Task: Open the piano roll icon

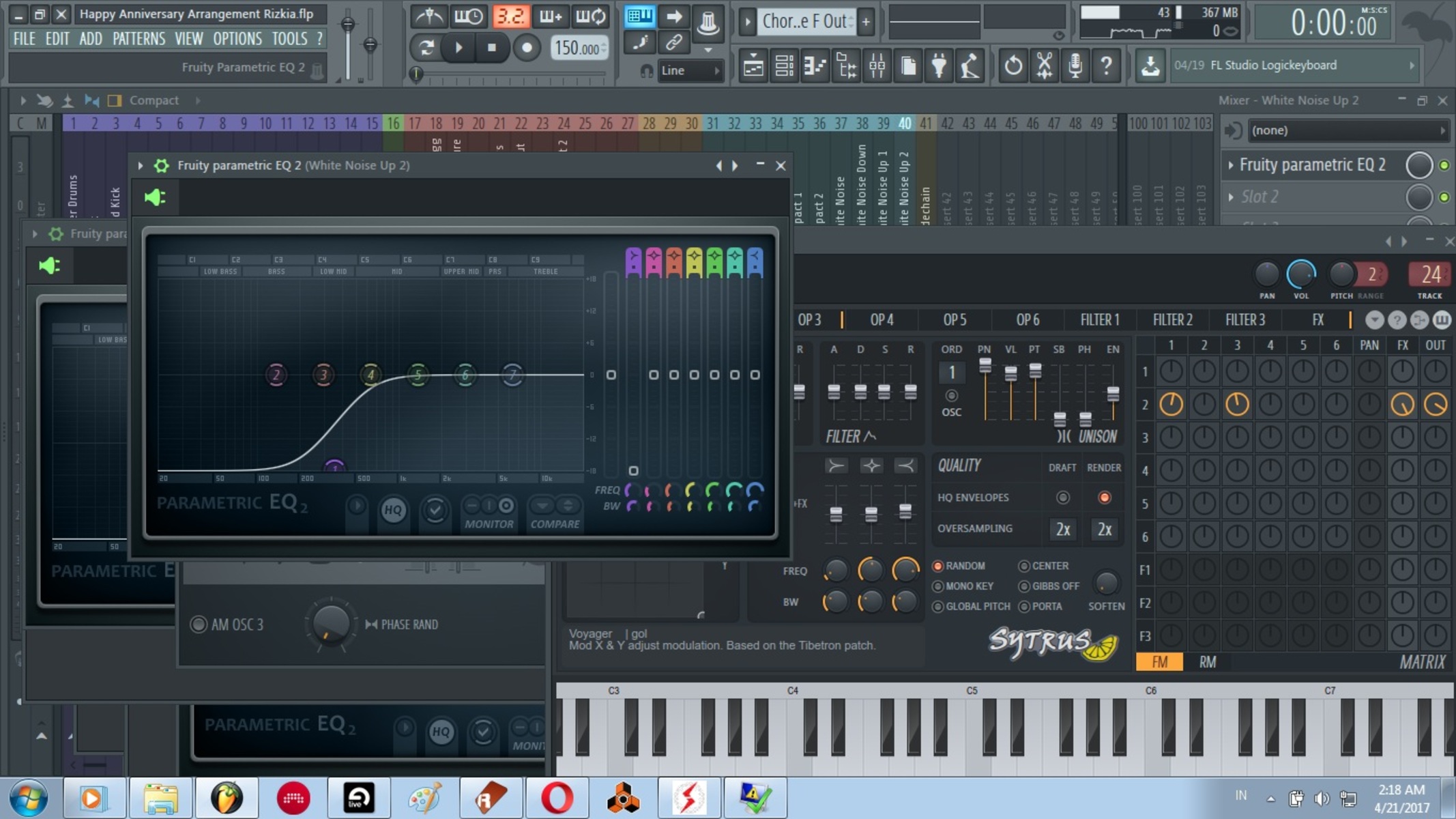Action: tap(815, 66)
